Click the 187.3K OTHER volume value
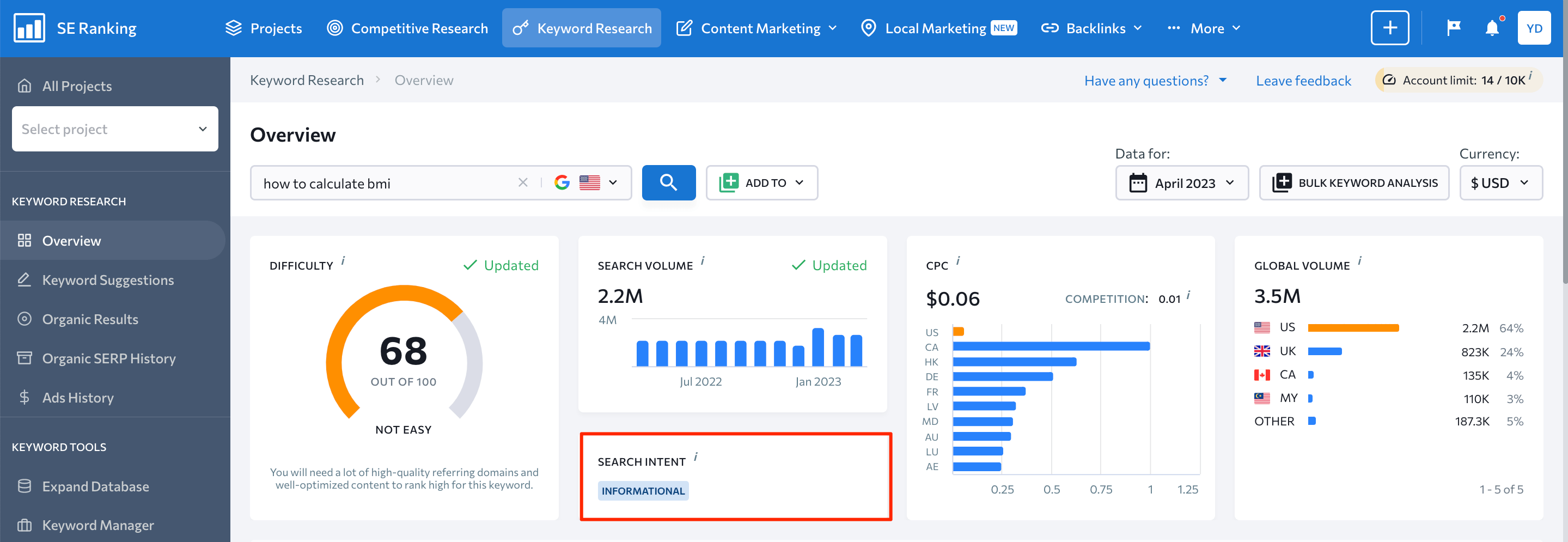 1472,422
